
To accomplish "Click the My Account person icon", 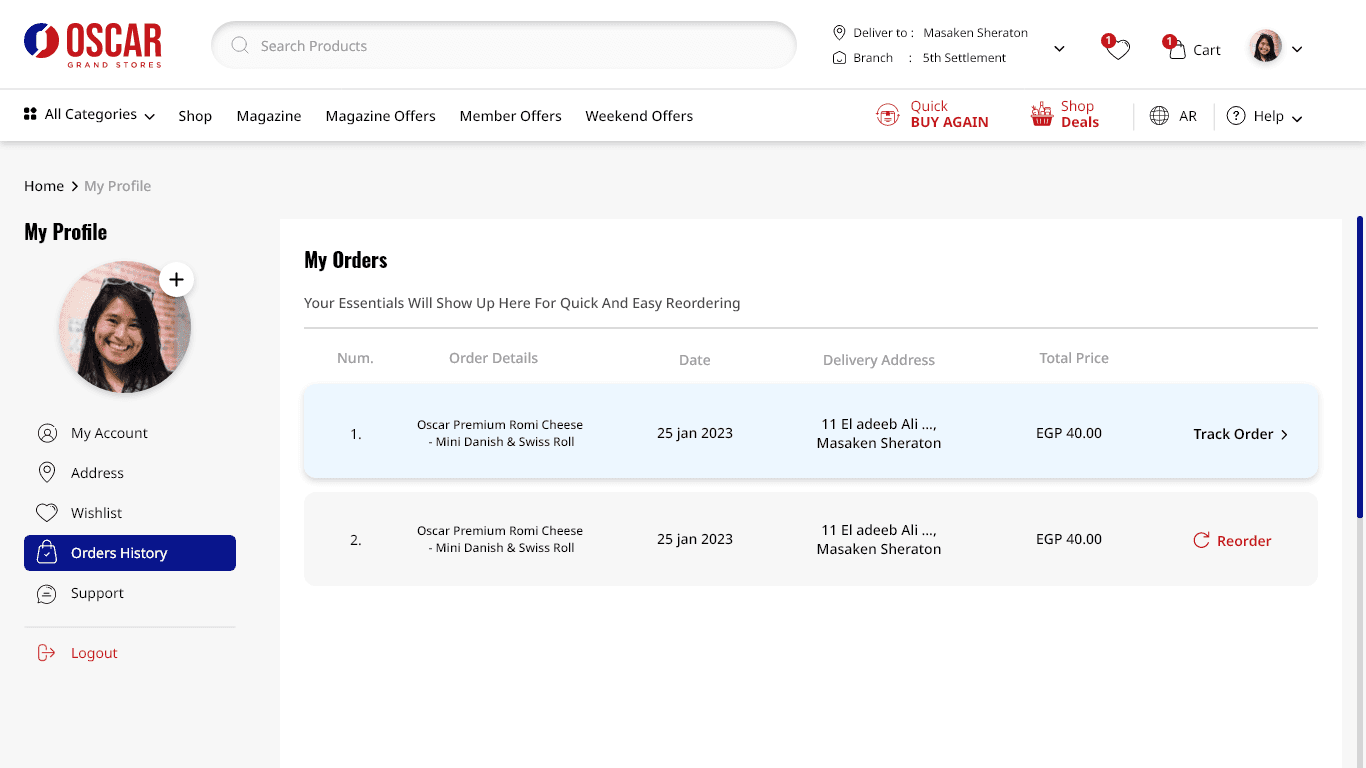I will (x=47, y=433).
